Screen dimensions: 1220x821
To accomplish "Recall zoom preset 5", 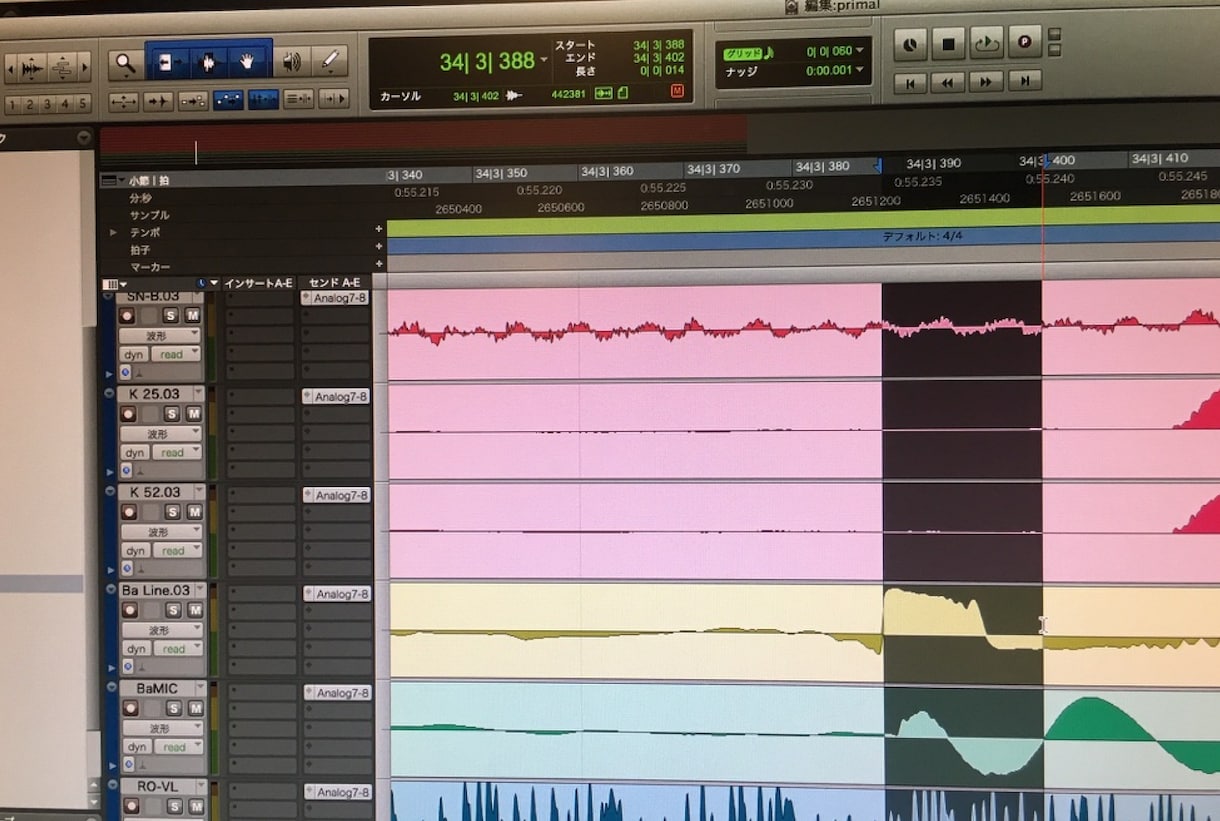I will pos(81,104).
